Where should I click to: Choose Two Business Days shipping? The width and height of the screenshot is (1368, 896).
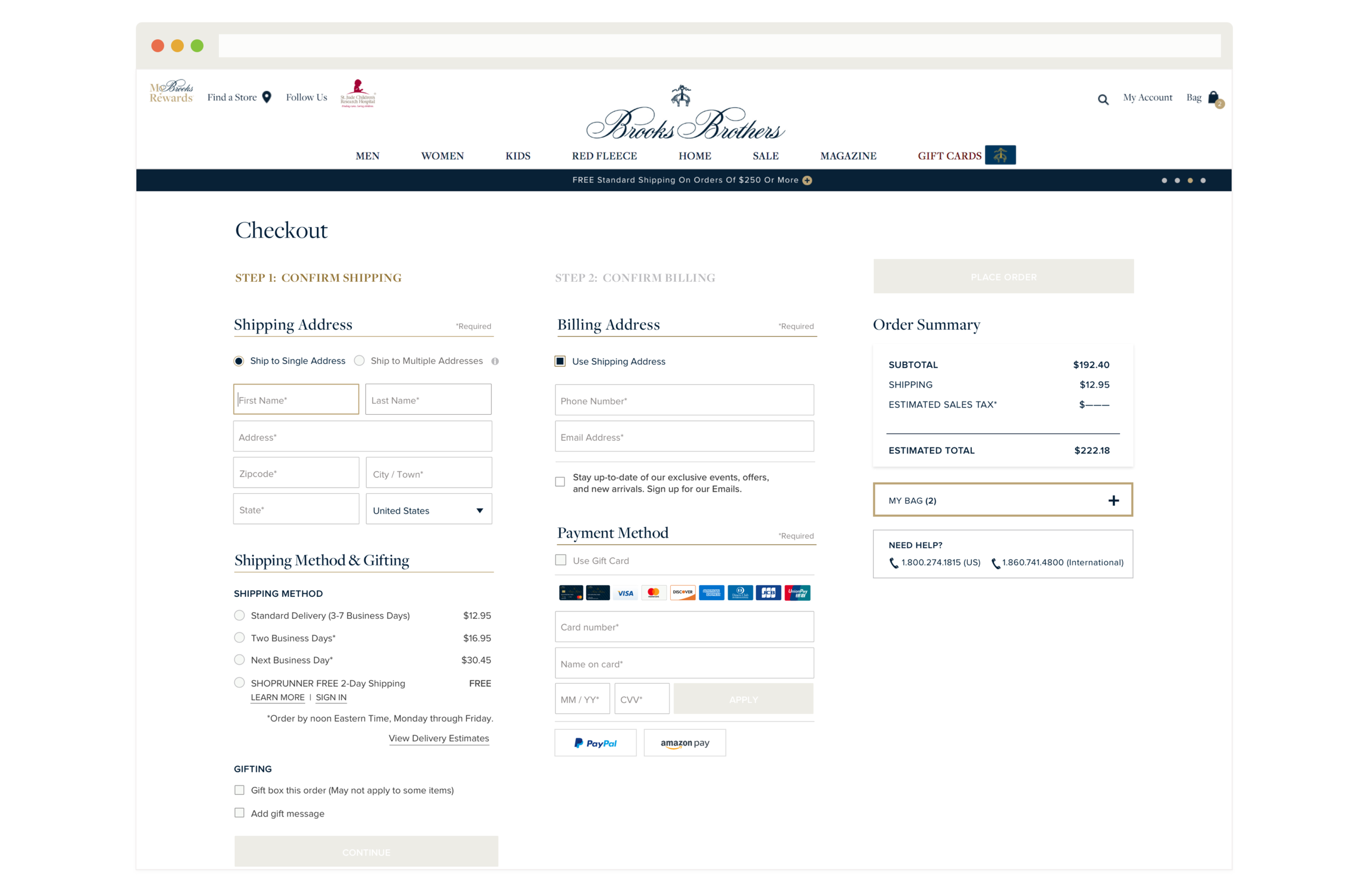click(240, 638)
